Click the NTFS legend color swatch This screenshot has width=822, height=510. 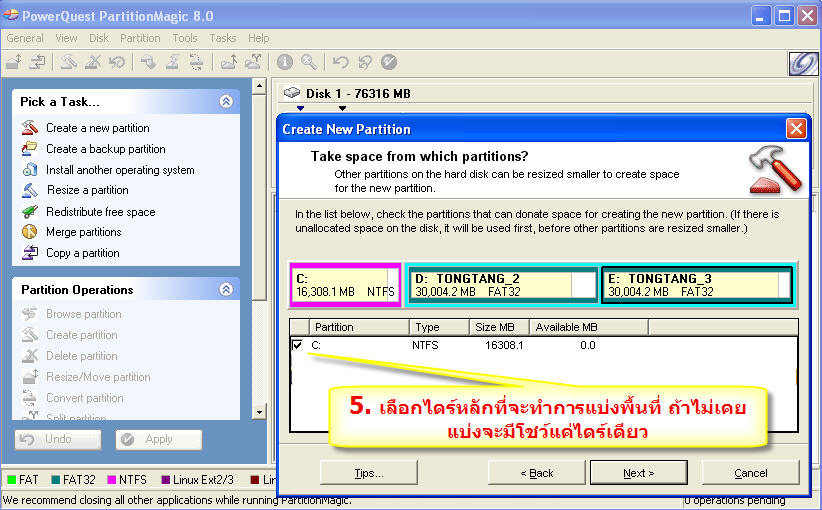click(112, 480)
